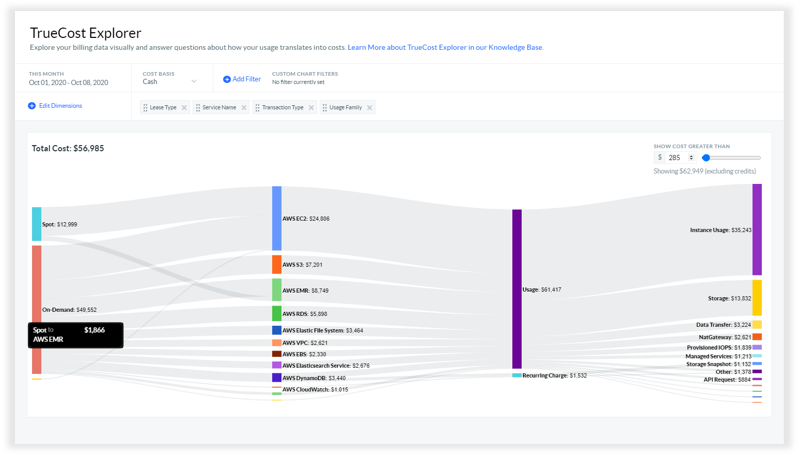Select the Data Transfer node
The height and width of the screenshot is (455, 799).
pyautogui.click(x=757, y=325)
